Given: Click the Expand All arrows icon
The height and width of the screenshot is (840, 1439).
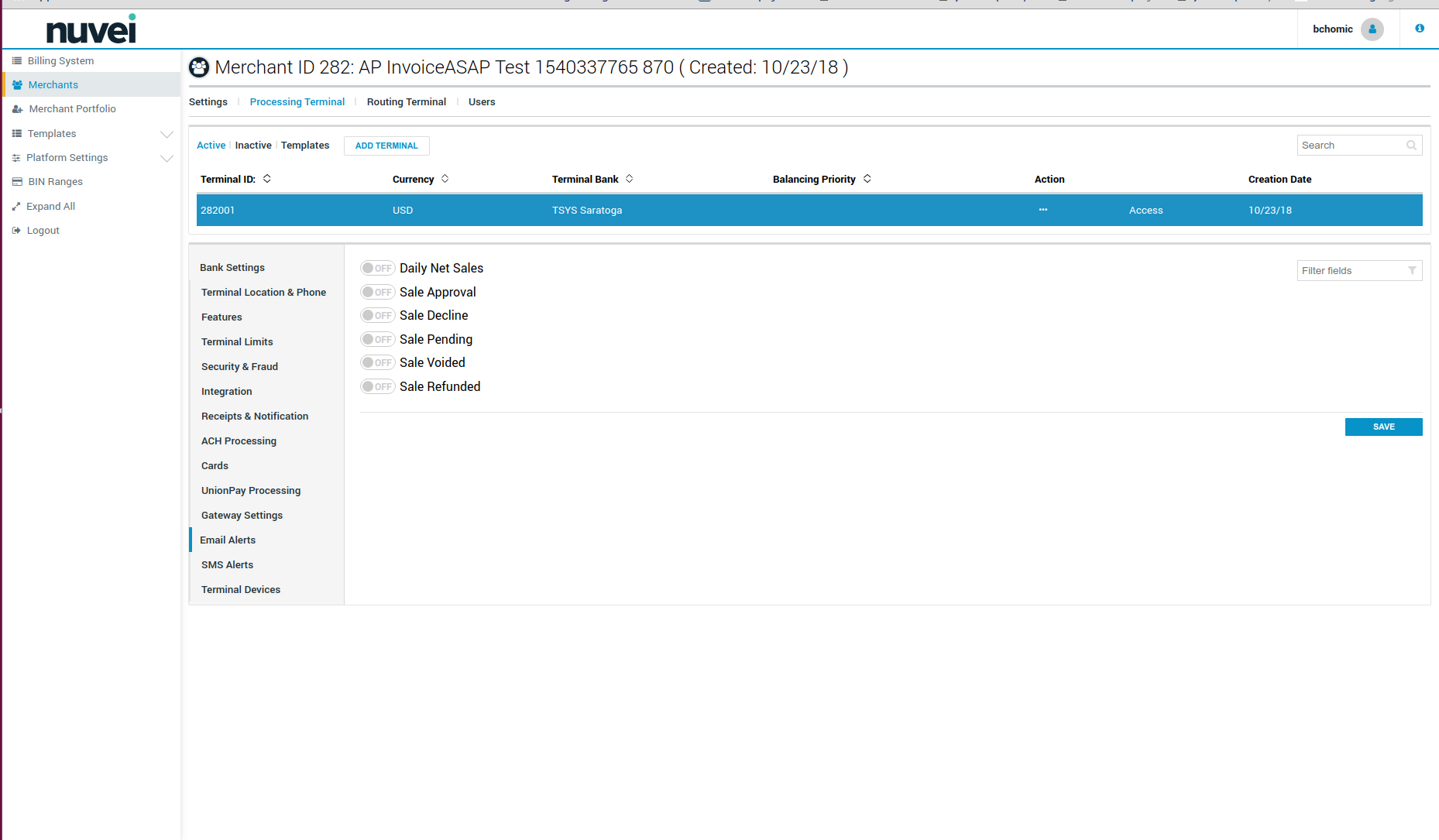Looking at the screenshot, I should coord(16,207).
